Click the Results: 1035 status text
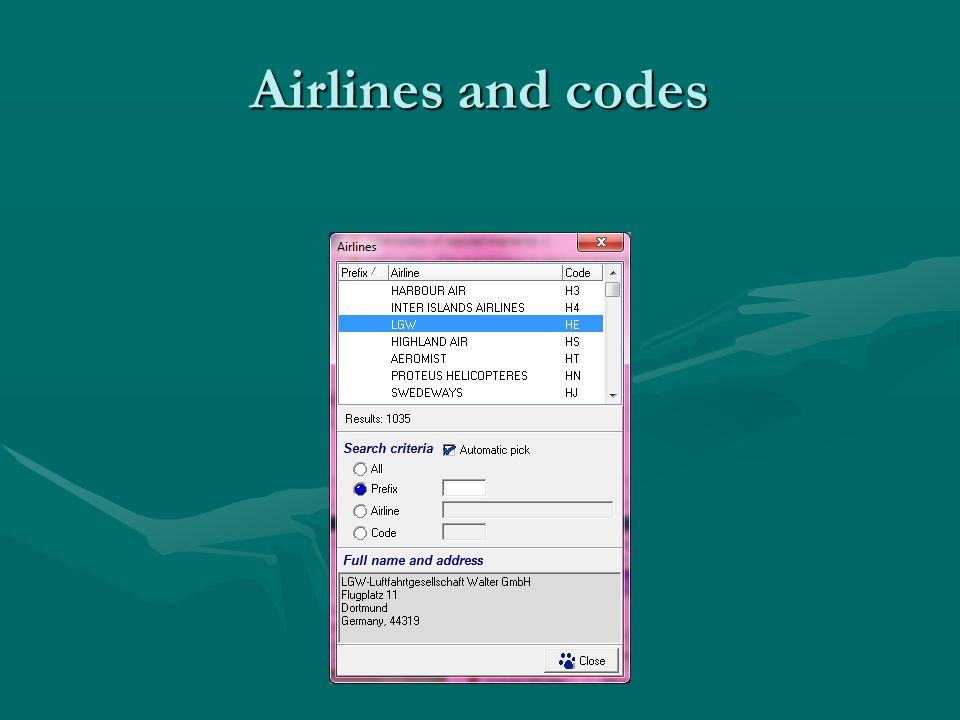Image resolution: width=960 pixels, height=720 pixels. click(x=378, y=419)
